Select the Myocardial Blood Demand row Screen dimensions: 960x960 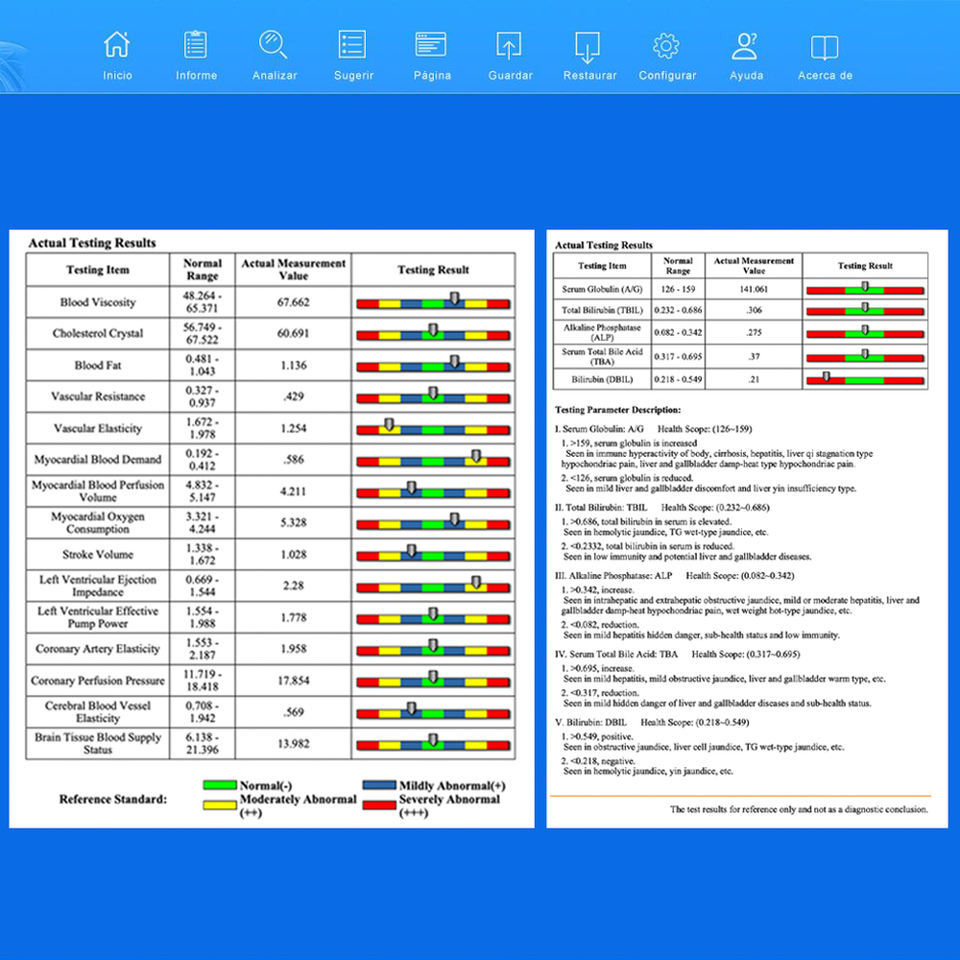coord(270,460)
